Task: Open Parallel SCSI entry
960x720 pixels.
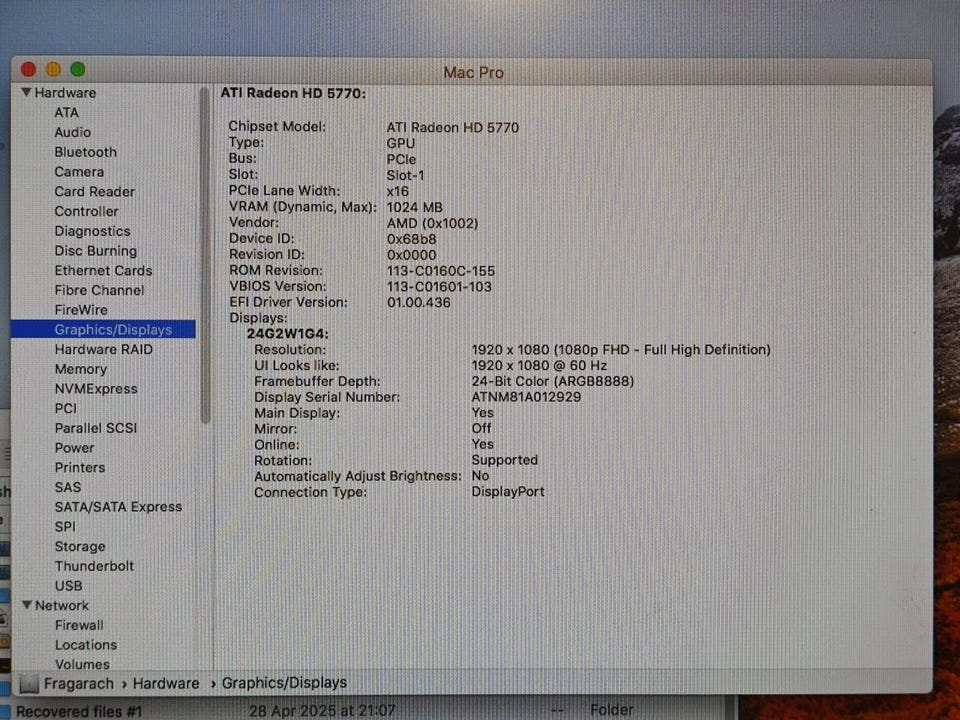Action: [x=96, y=428]
